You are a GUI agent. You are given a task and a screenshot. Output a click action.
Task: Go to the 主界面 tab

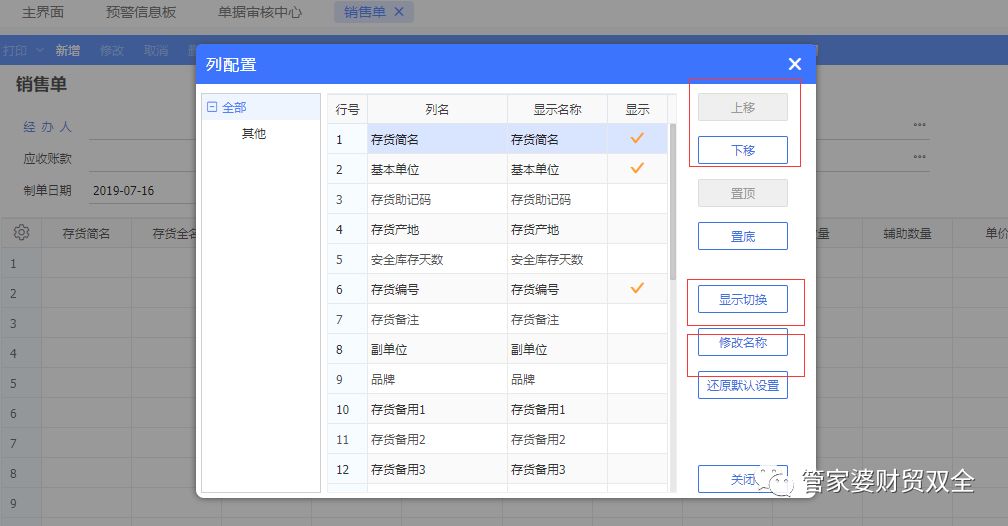point(43,12)
